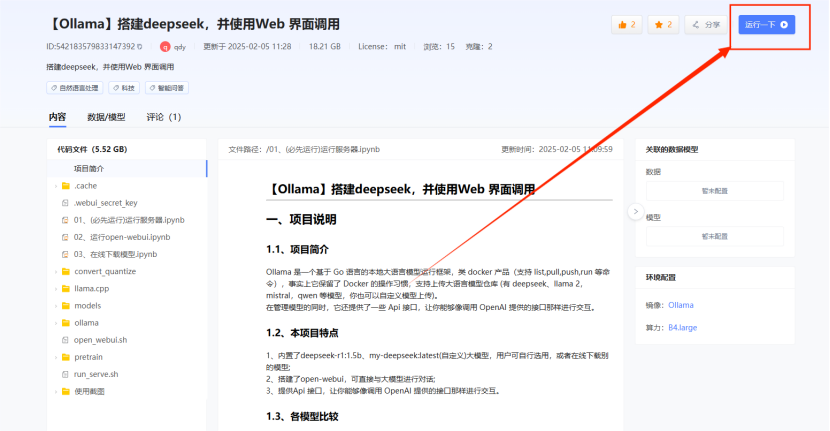Viewport: 830px width, 431px height.
Task: Select the 科技 tag
Action: point(124,88)
